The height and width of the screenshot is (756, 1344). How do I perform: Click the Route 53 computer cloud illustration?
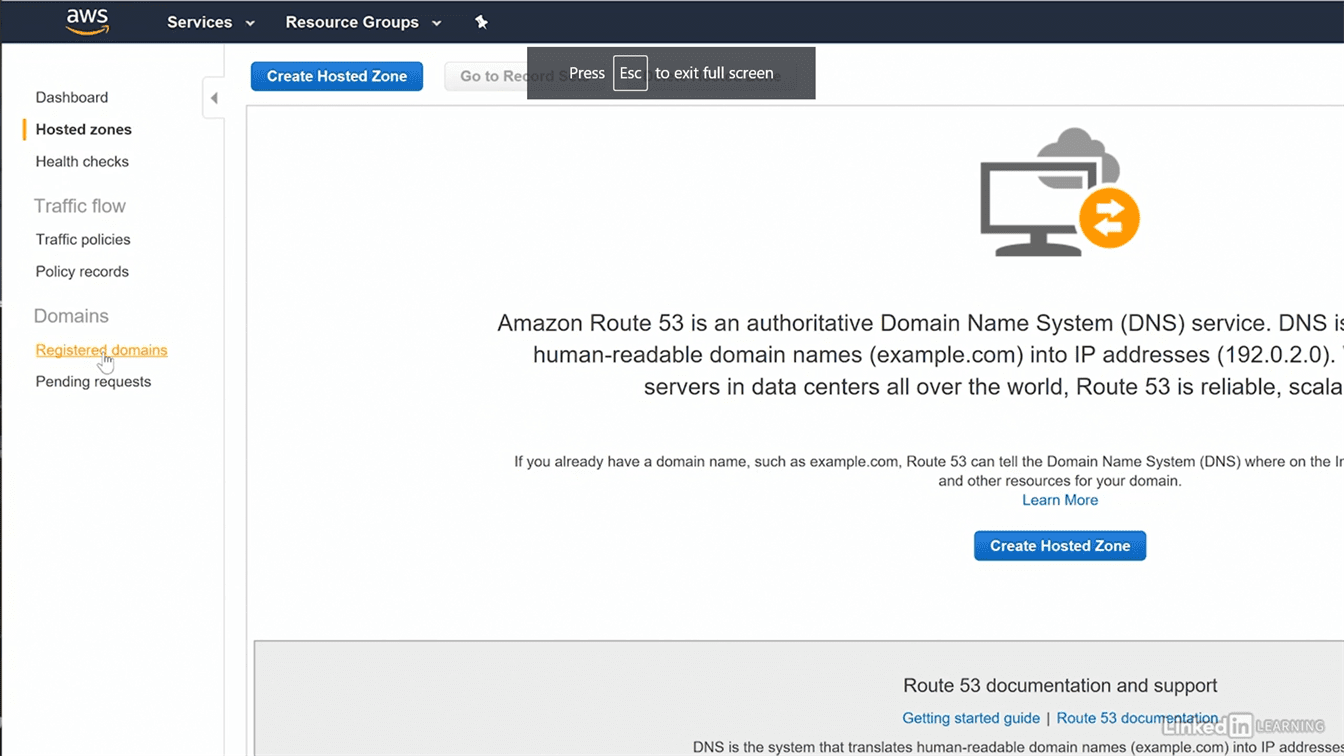click(1059, 193)
